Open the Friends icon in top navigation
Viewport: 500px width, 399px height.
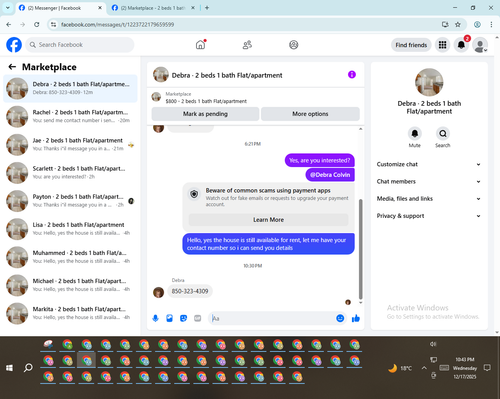[247, 45]
